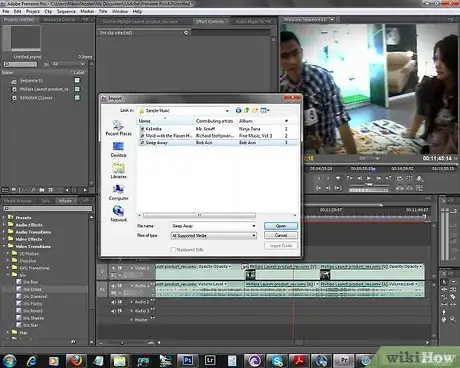The image size is (460, 368).
Task: Expand the Audio Effects folder
Action: [x=4, y=225]
